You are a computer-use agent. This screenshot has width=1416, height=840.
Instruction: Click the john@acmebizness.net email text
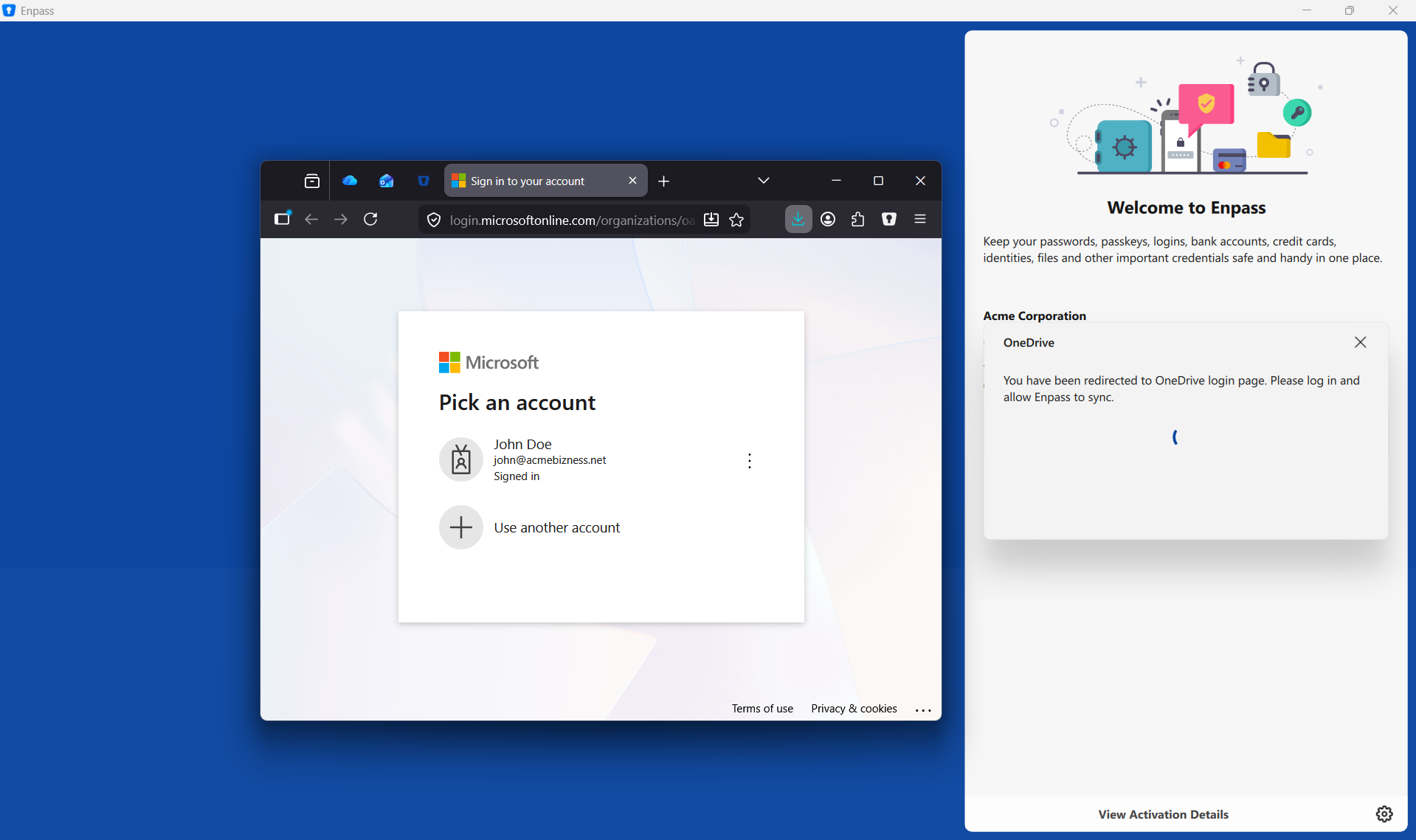(x=550, y=460)
